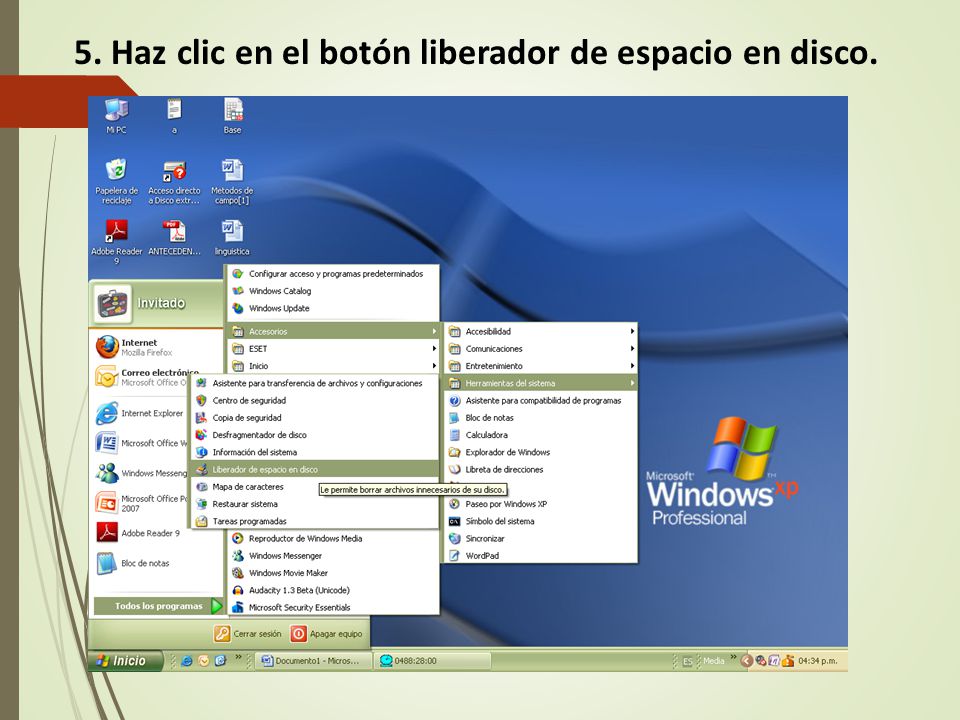Screen dimensions: 960x720
Task: Click the 04:34 p.m. taskbar clock
Action: point(817,661)
